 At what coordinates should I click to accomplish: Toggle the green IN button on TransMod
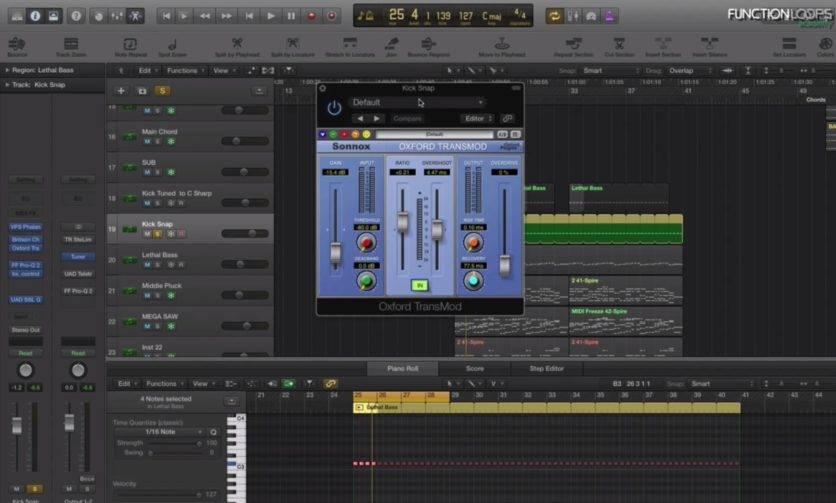pyautogui.click(x=420, y=284)
